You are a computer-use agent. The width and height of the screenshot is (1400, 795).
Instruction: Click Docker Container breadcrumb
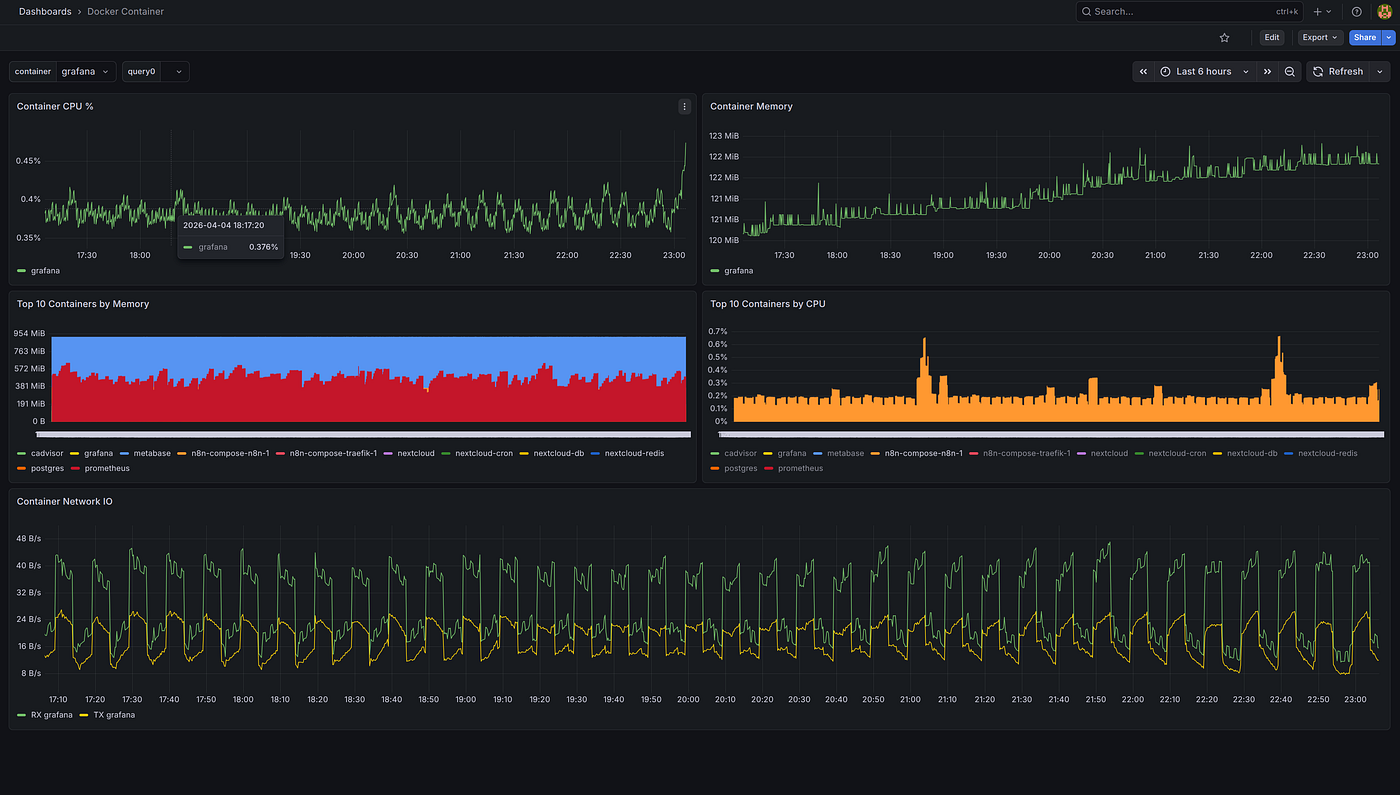[x=125, y=12]
